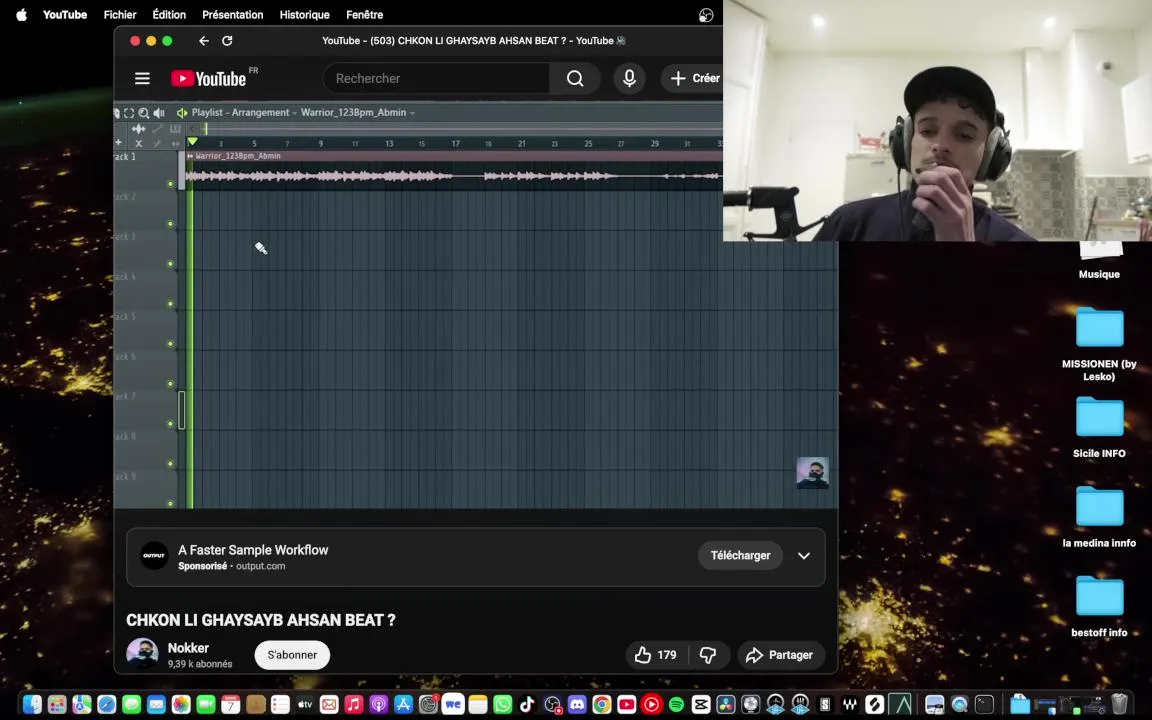
Task: Click the Télécharger ad button
Action: (x=740, y=555)
